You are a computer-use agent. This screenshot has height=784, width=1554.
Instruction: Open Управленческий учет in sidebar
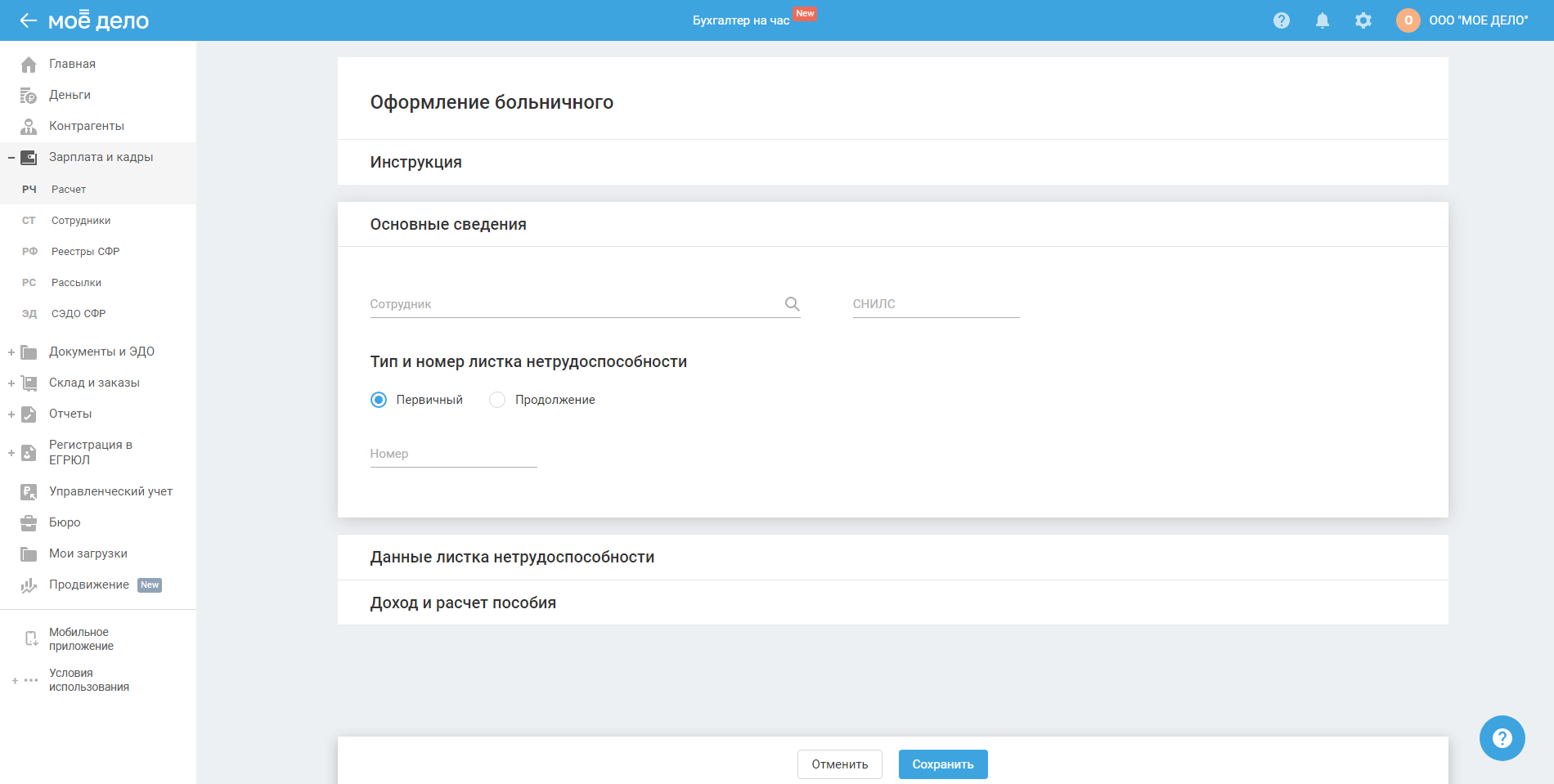[110, 491]
